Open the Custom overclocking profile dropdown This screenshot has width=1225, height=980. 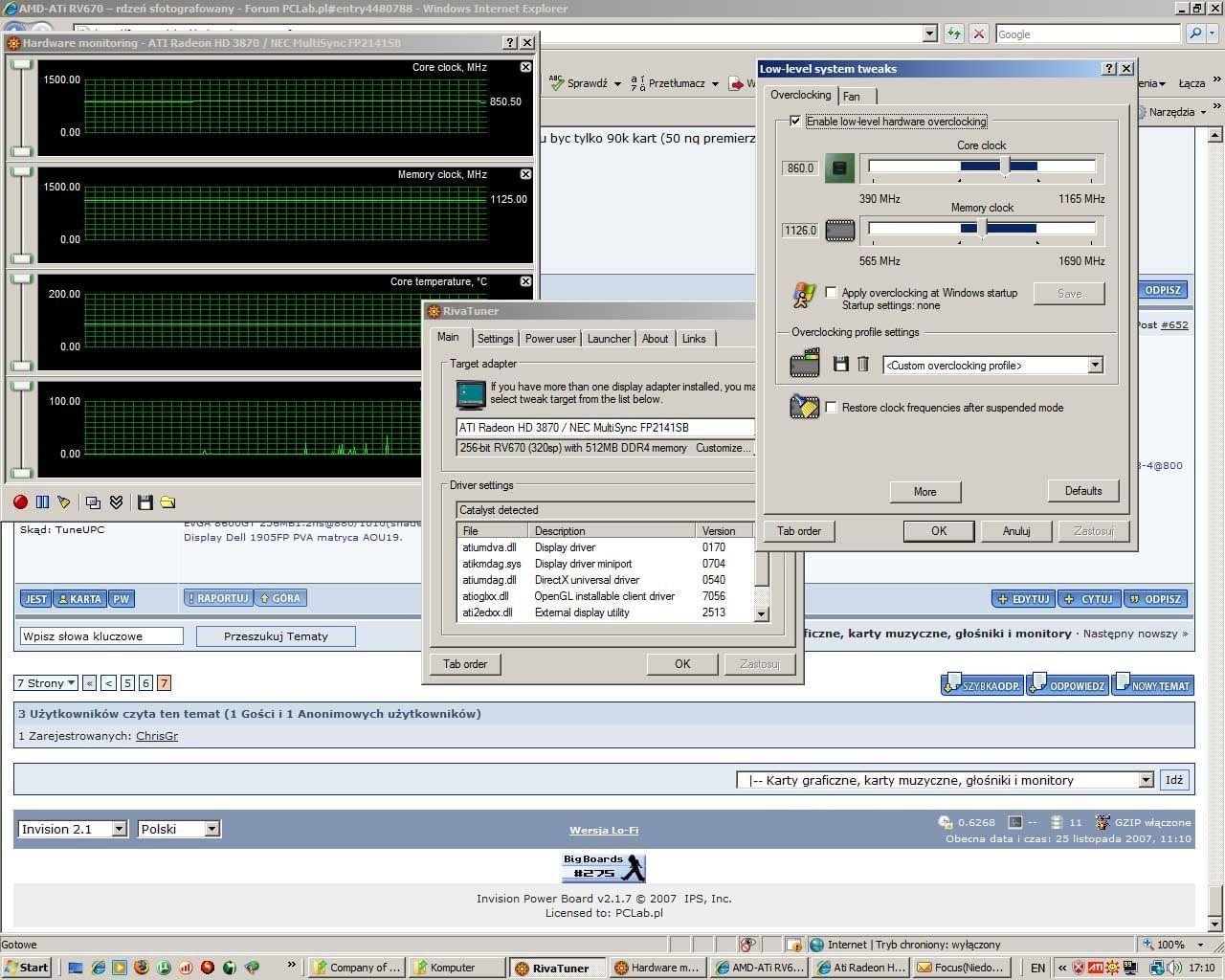[1095, 366]
